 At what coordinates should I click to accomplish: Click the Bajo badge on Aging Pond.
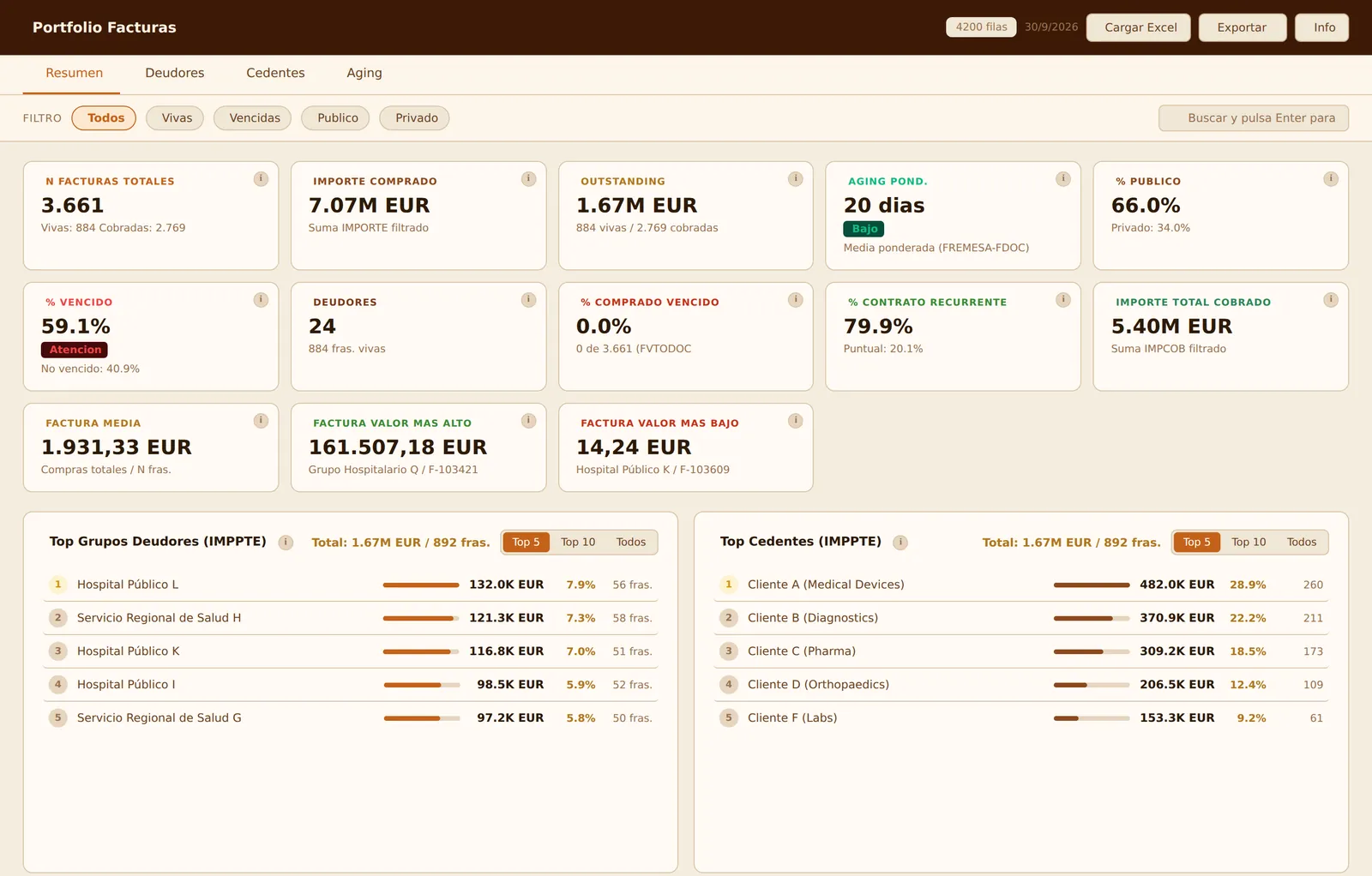point(864,229)
